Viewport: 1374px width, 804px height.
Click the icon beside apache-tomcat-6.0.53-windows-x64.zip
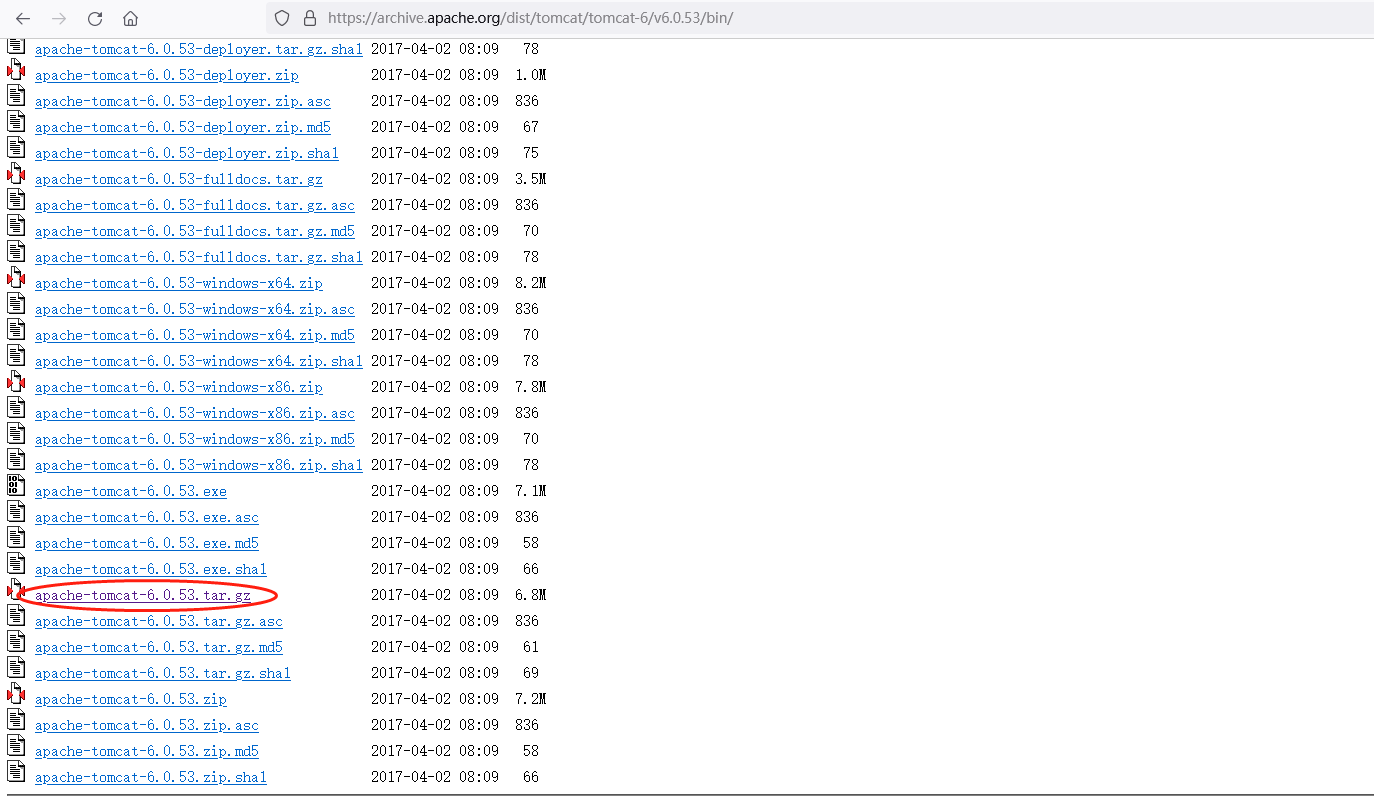coord(15,278)
